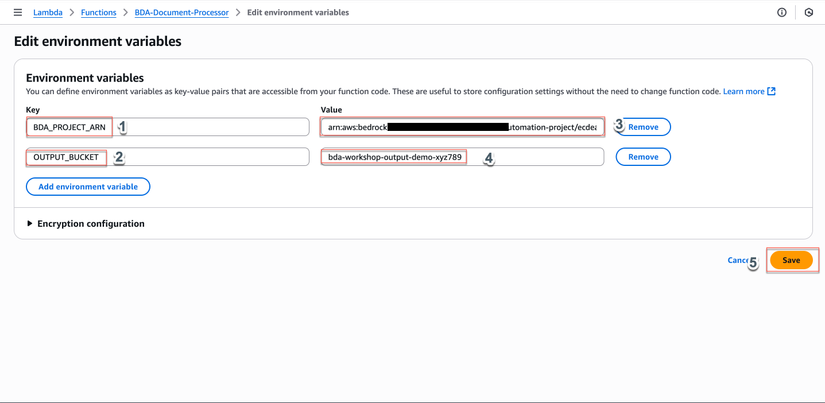Open the Functions breadcrumb link
Image resolution: width=825 pixels, height=403 pixels.
[x=98, y=12]
